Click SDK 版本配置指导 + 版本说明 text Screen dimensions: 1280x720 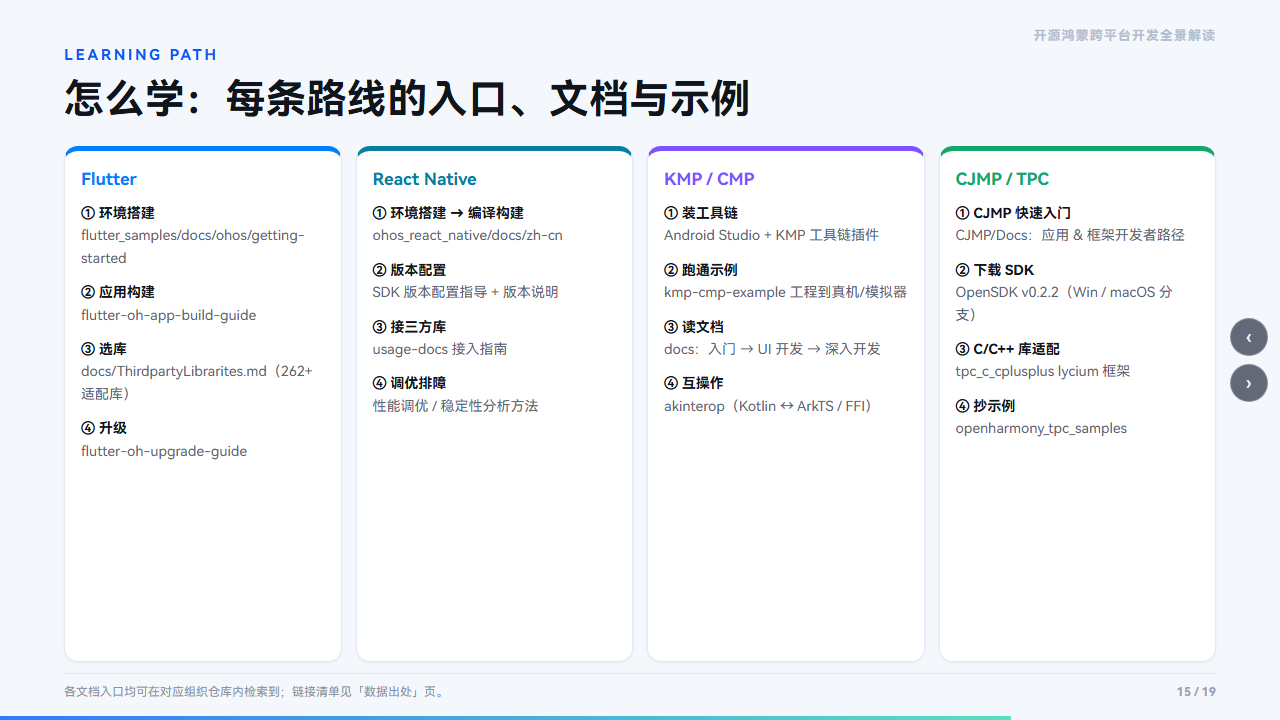(465, 292)
